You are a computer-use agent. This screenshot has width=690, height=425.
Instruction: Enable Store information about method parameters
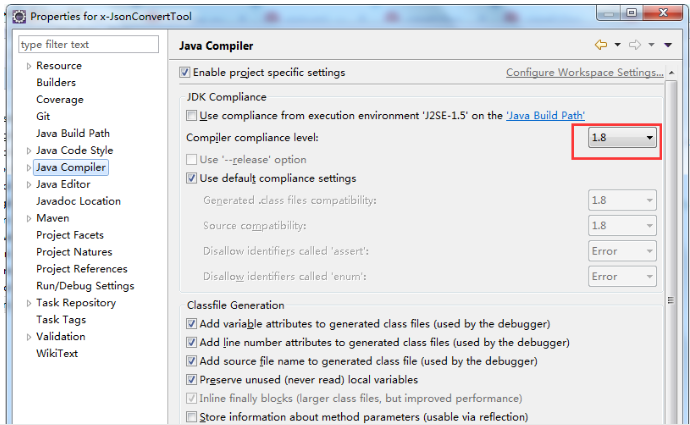tap(192, 417)
